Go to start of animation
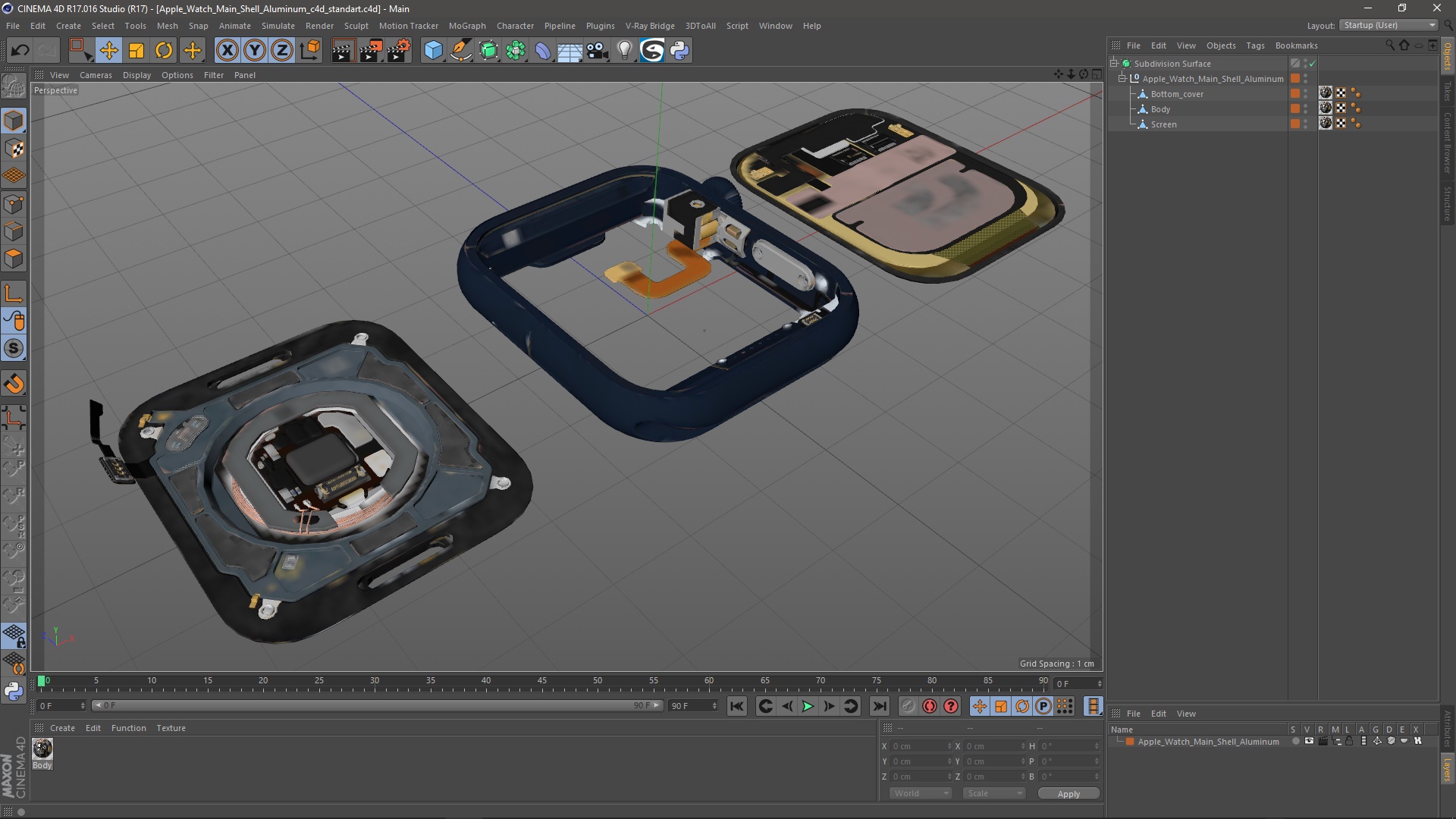The height and width of the screenshot is (819, 1456). tap(736, 706)
